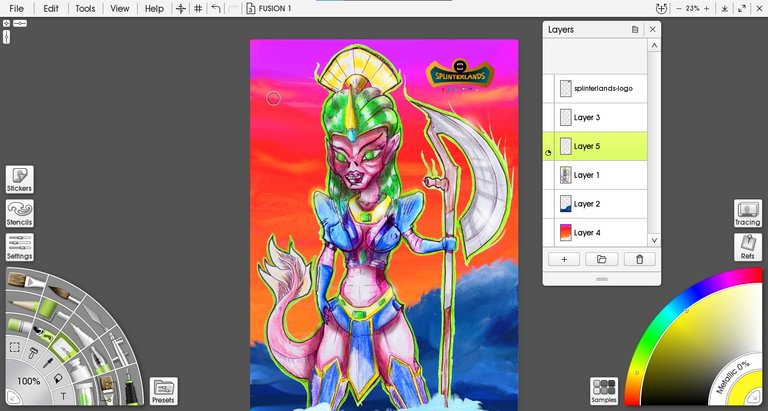Select Layer 3
This screenshot has height=411, width=768.
point(596,118)
